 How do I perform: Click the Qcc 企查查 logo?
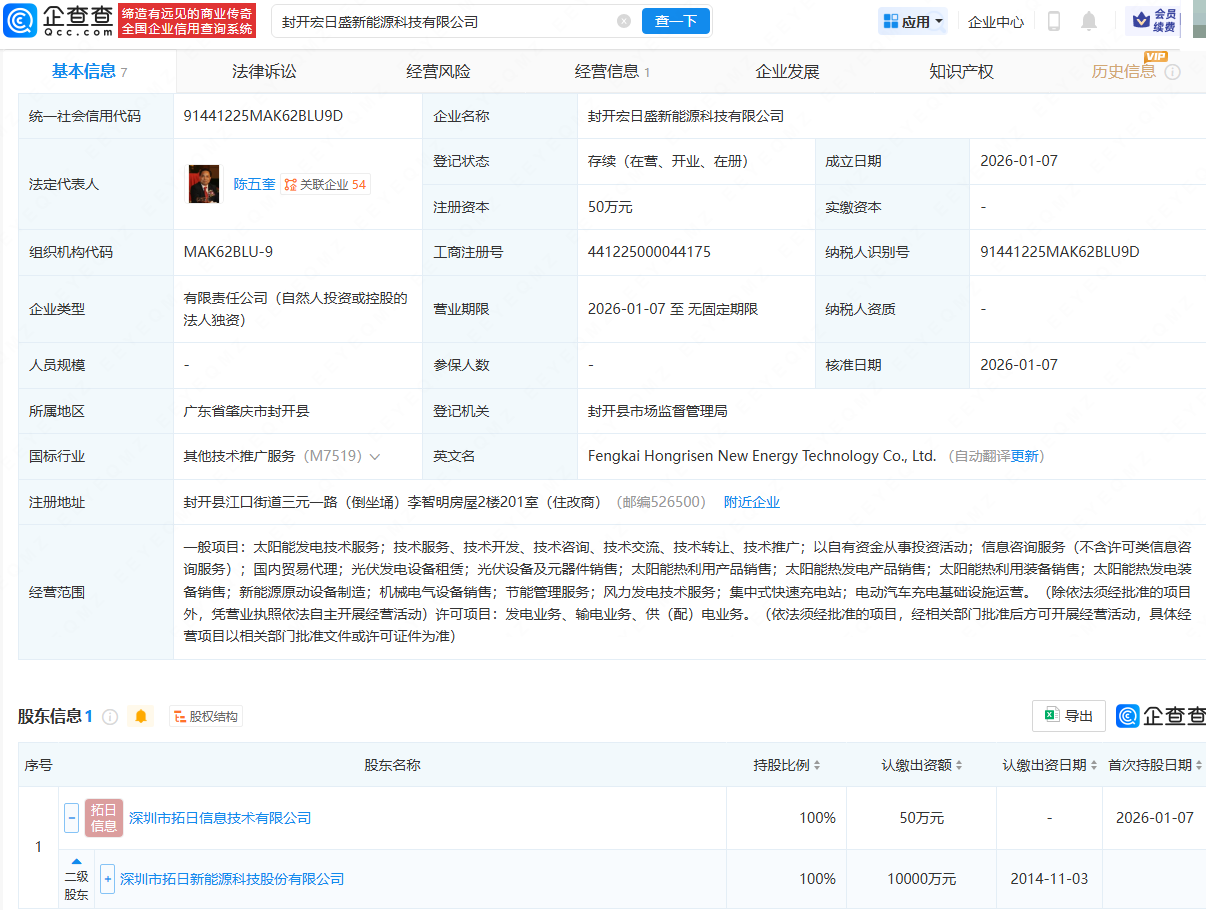pos(60,20)
